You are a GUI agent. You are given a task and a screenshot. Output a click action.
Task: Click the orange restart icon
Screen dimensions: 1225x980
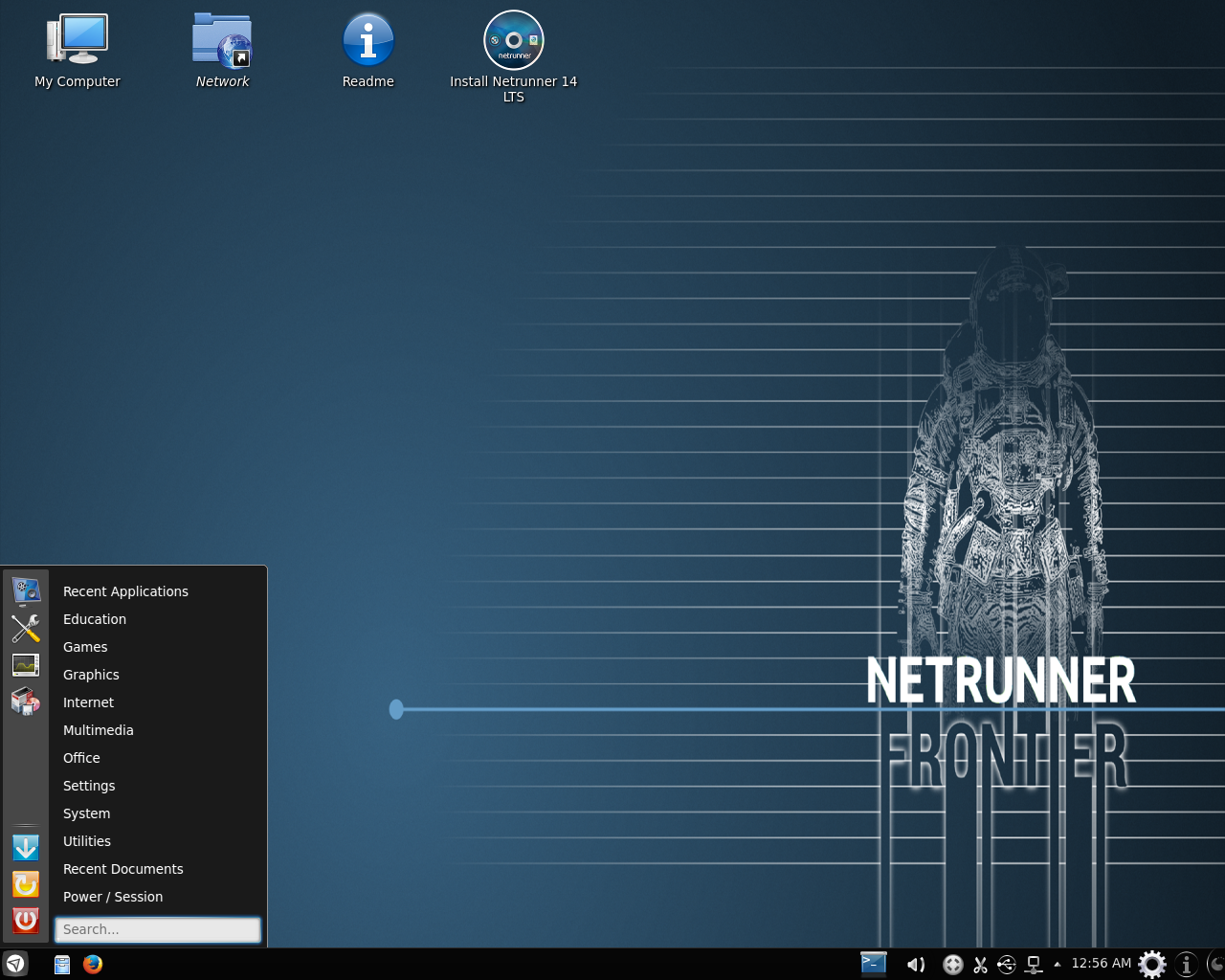coord(26,883)
